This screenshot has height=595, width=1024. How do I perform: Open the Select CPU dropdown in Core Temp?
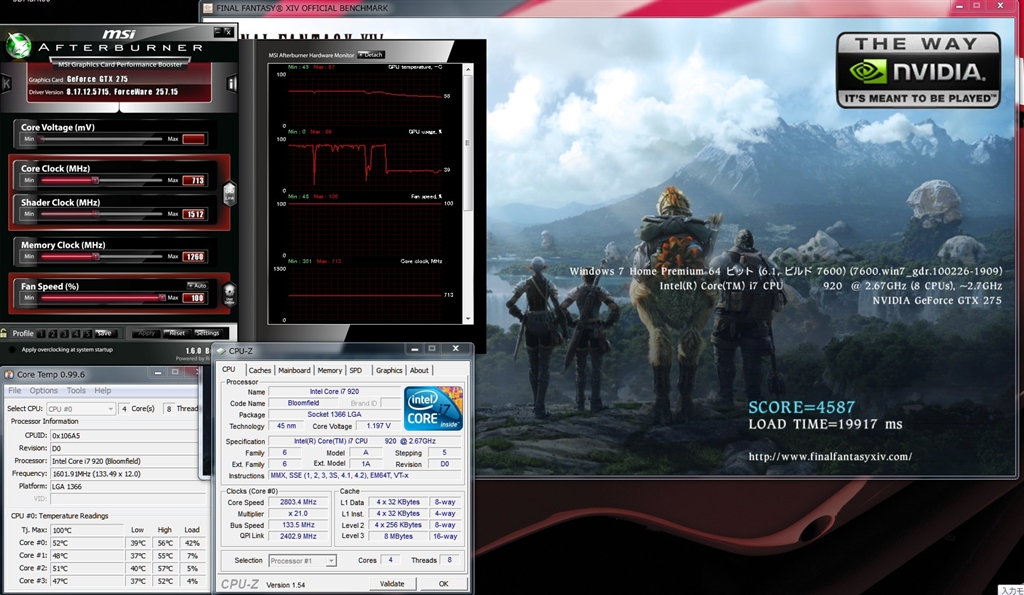point(81,408)
